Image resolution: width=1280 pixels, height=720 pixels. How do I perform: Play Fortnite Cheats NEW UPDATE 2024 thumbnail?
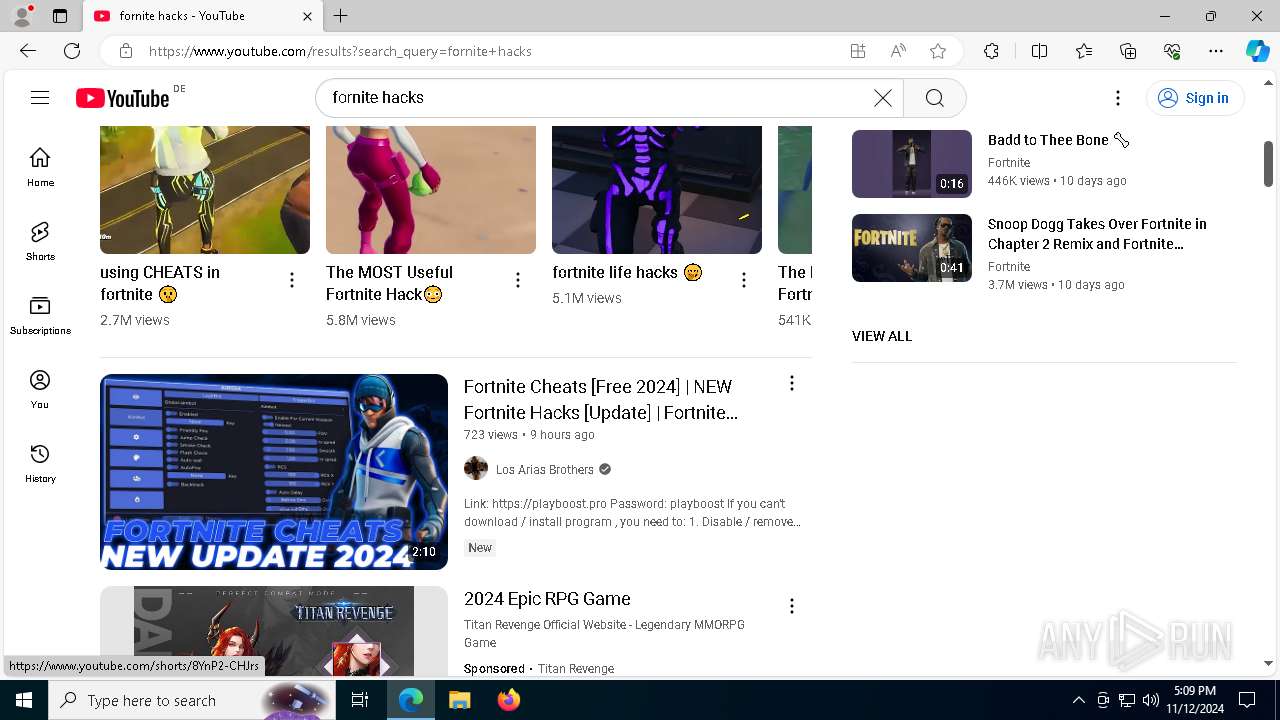(x=274, y=472)
